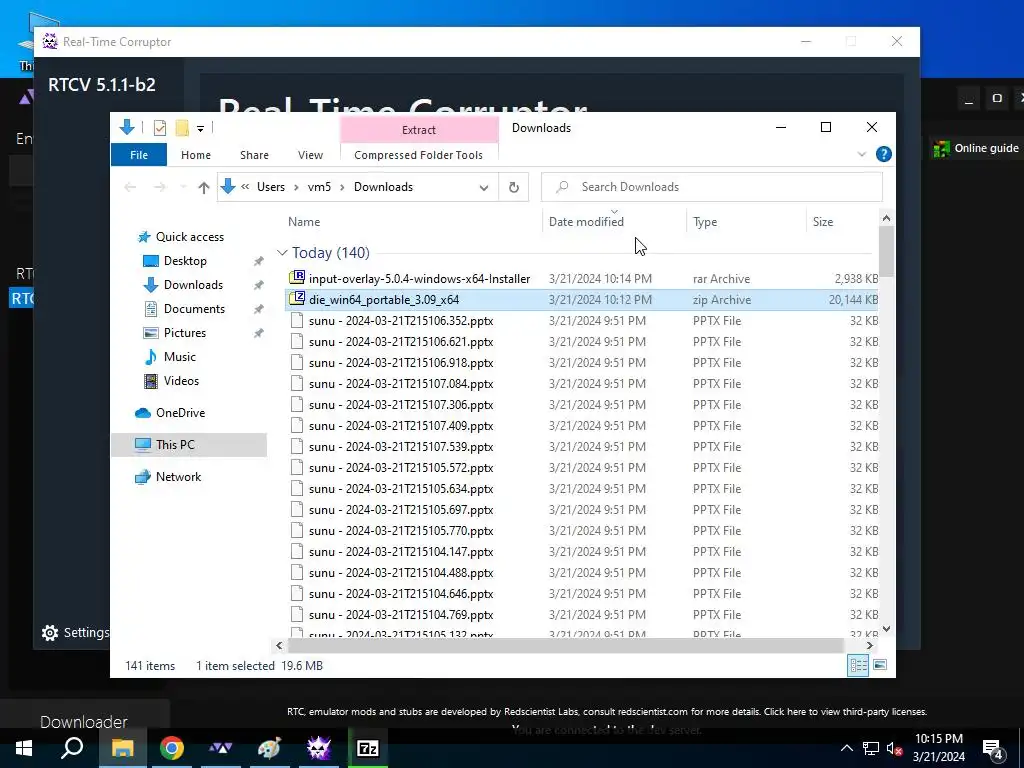Viewport: 1024px width, 768px height.
Task: Click the horizontal scrollbar right arrow
Action: click(x=869, y=645)
